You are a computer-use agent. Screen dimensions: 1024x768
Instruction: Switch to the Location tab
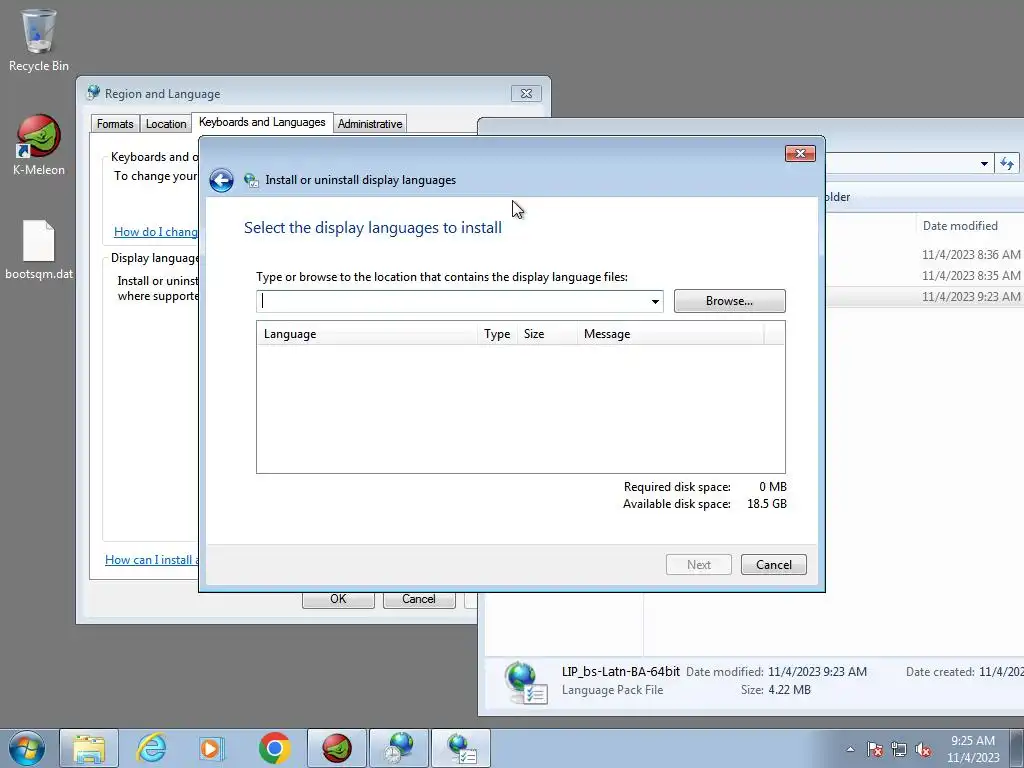[166, 124]
